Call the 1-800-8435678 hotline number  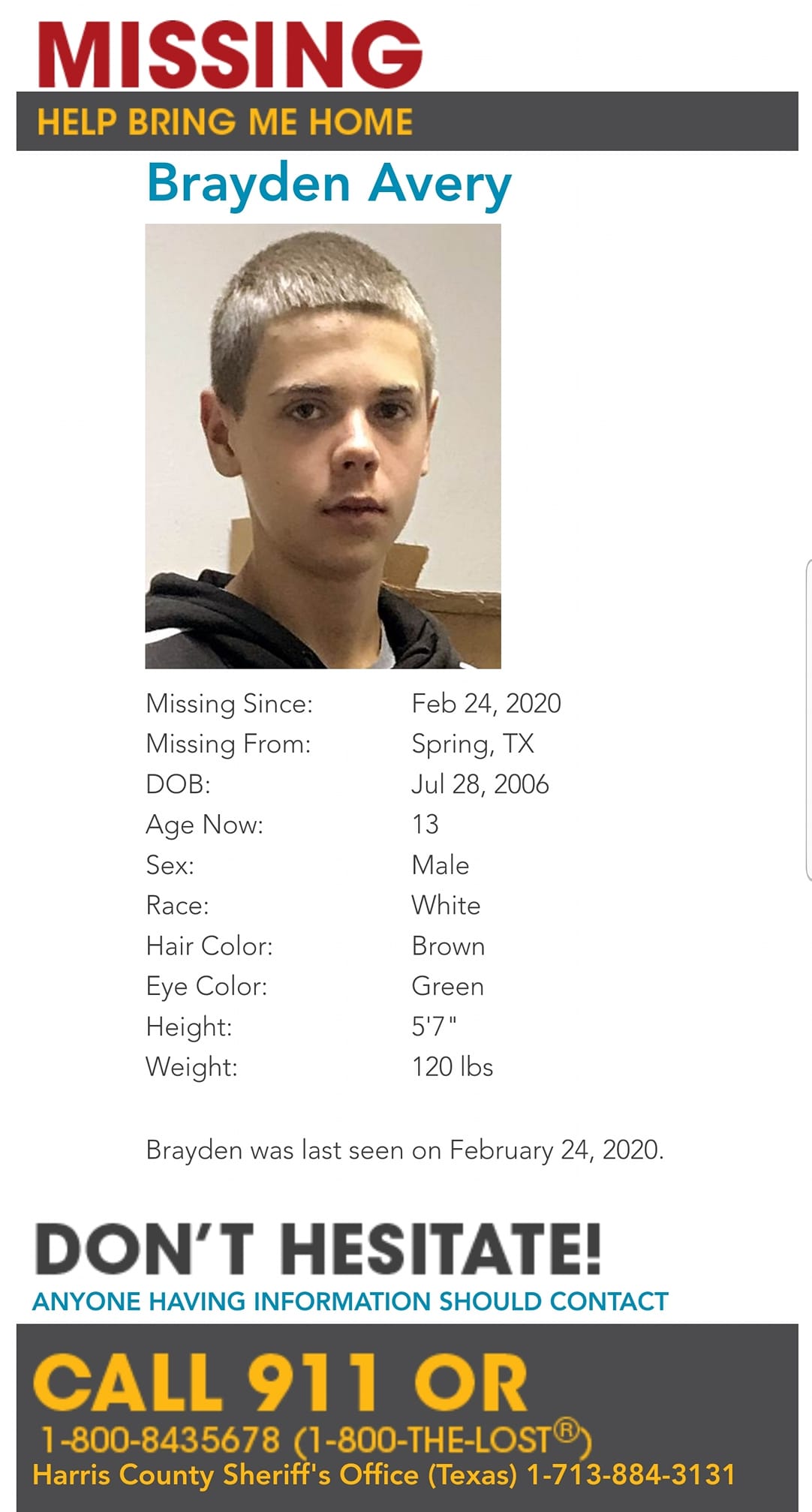[161, 1440]
